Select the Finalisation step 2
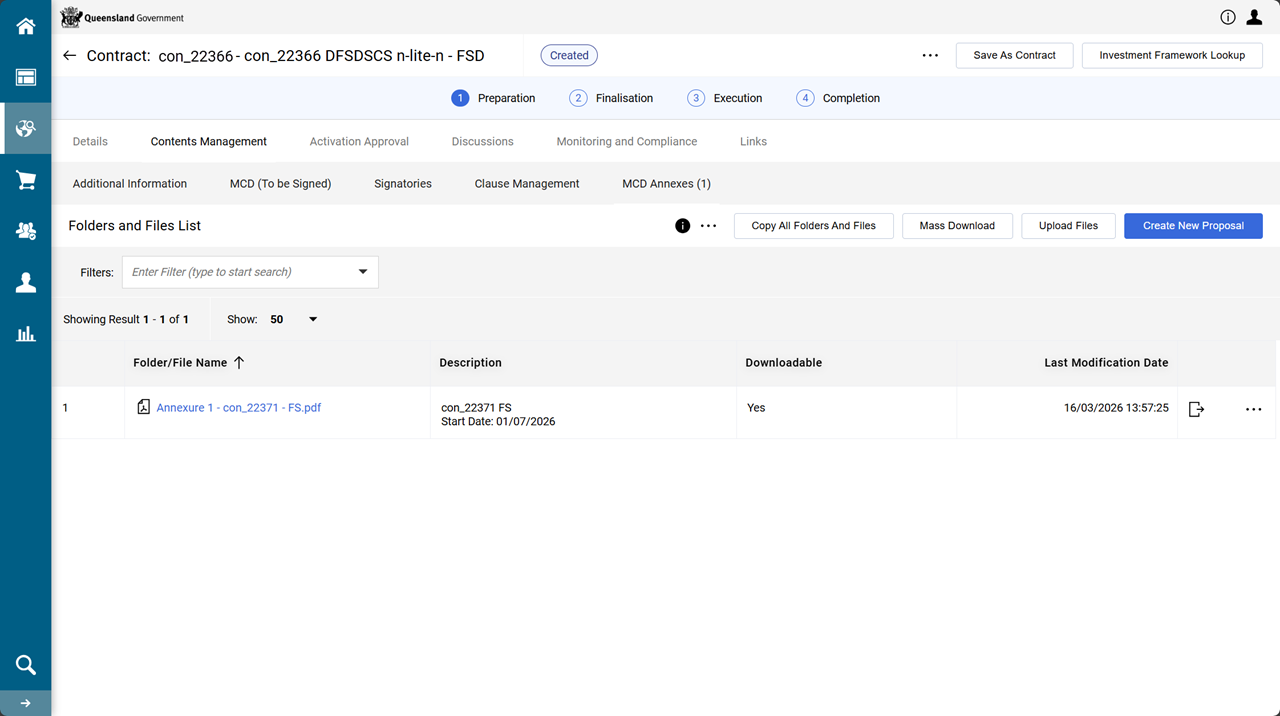This screenshot has width=1280, height=716. tap(611, 98)
